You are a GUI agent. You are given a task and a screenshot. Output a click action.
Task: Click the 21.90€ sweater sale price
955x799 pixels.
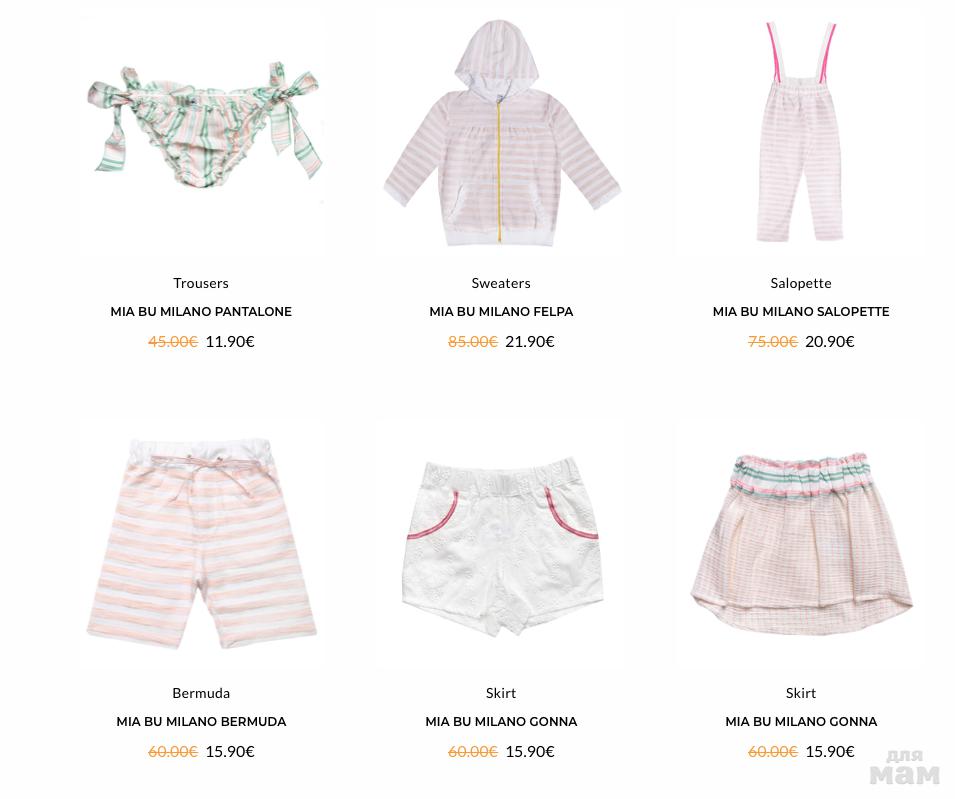530,342
